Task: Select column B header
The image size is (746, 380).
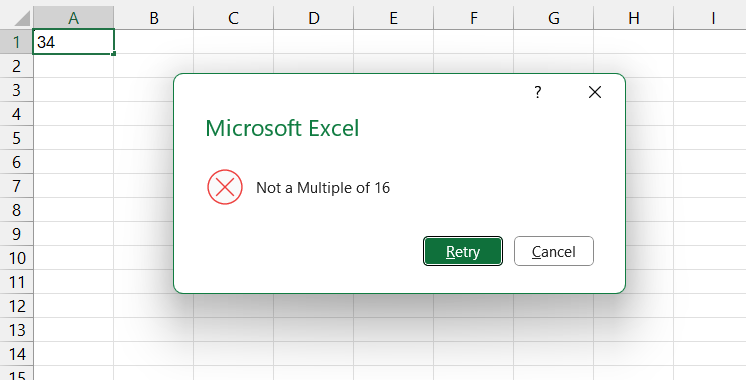Action: point(154,18)
